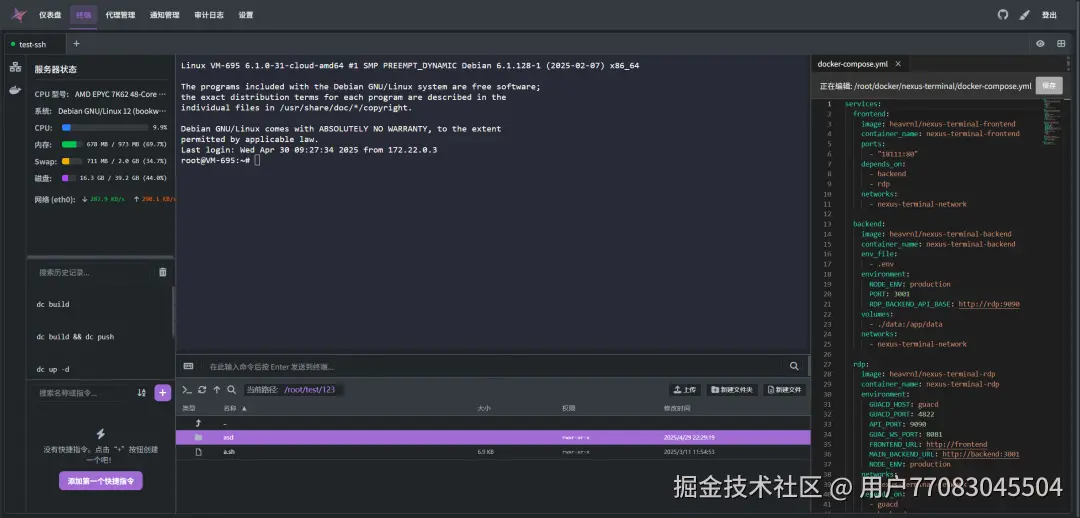Click the a.sh file icon

point(198,452)
